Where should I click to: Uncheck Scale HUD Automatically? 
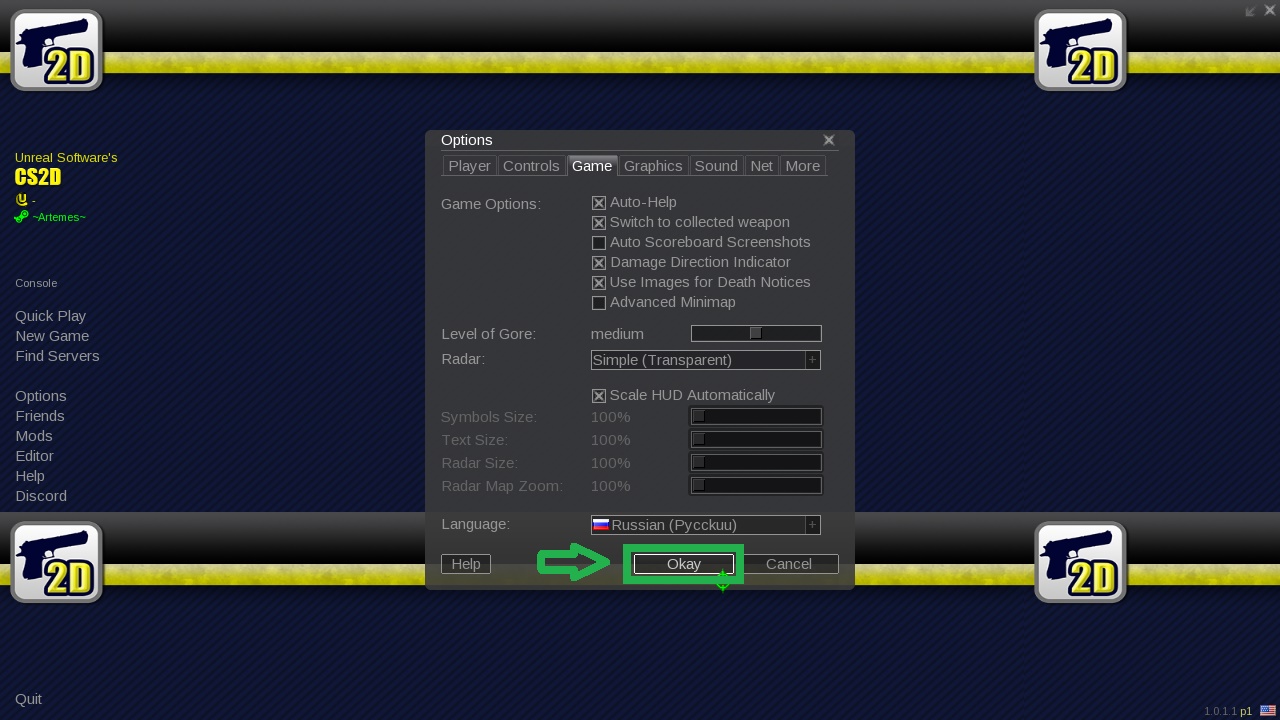click(x=599, y=396)
